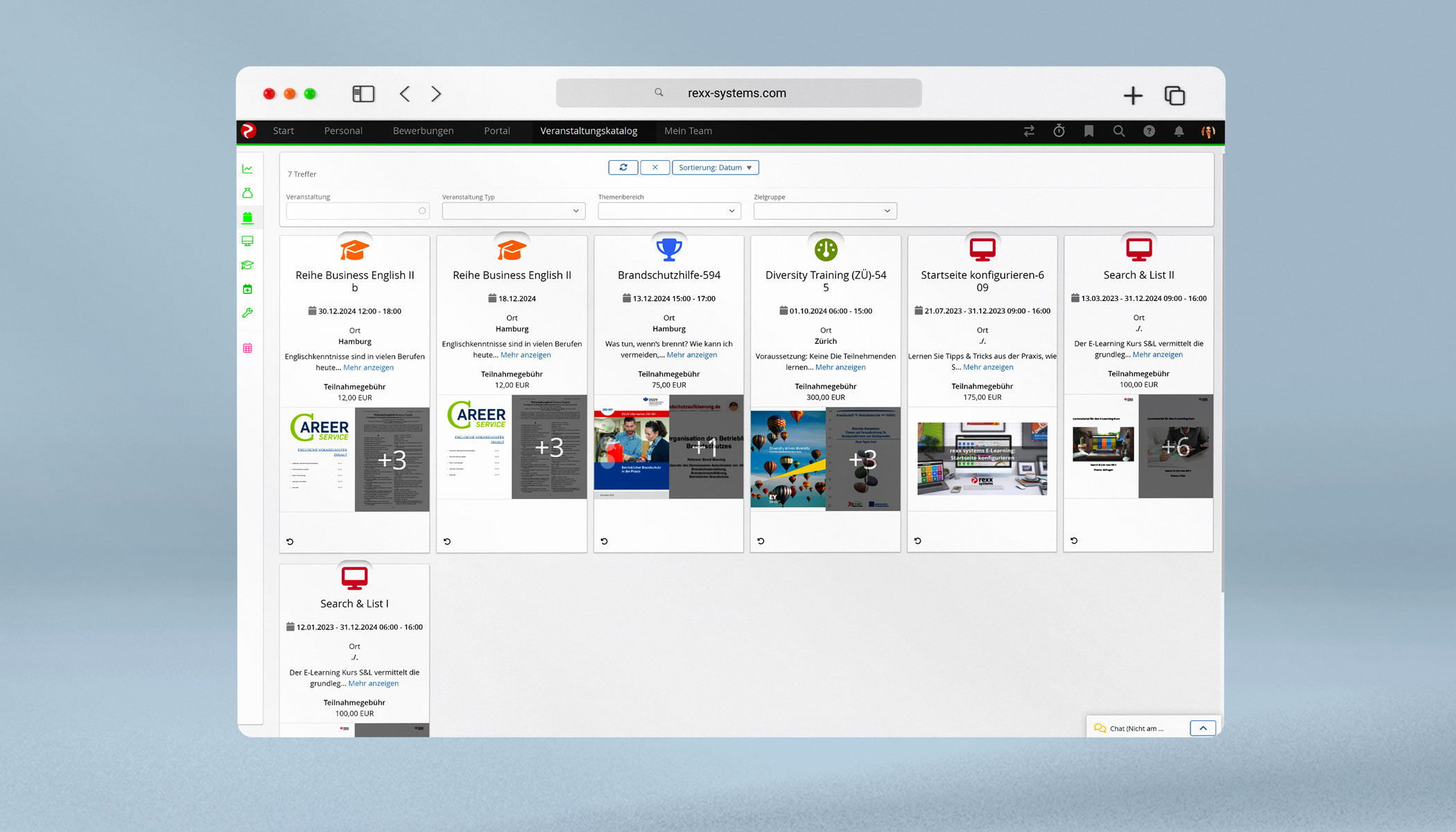Image resolution: width=1456 pixels, height=832 pixels.
Task: Switch to the Mein Team tab
Action: pos(688,131)
